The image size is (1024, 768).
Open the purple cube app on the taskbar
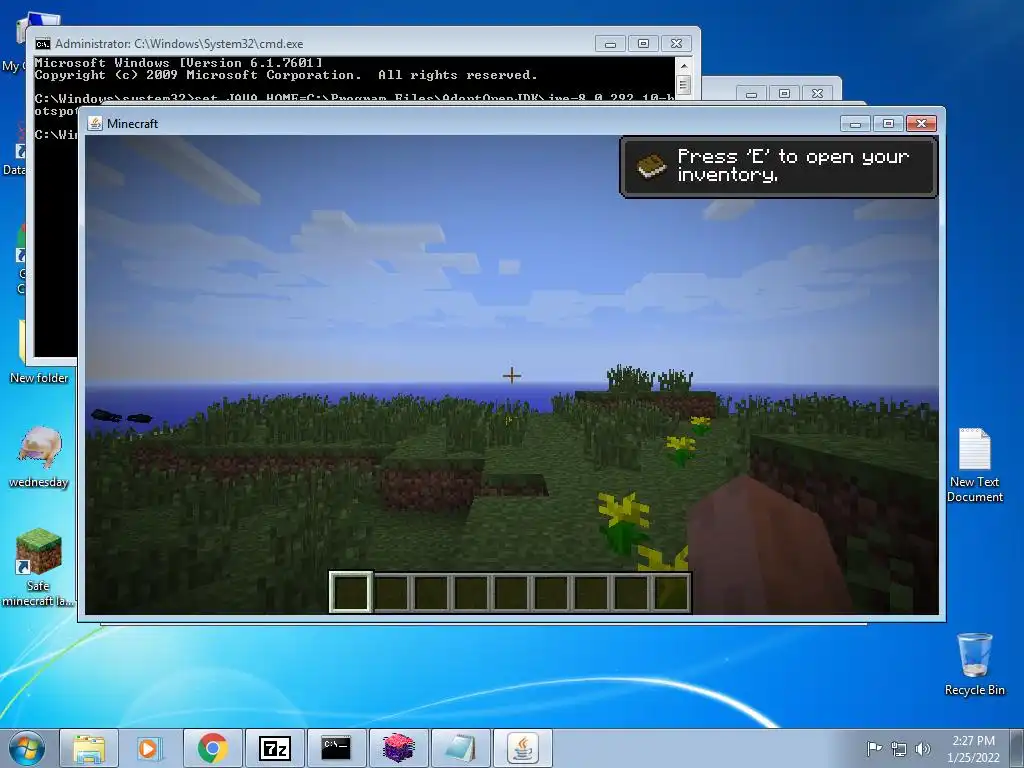click(x=398, y=748)
